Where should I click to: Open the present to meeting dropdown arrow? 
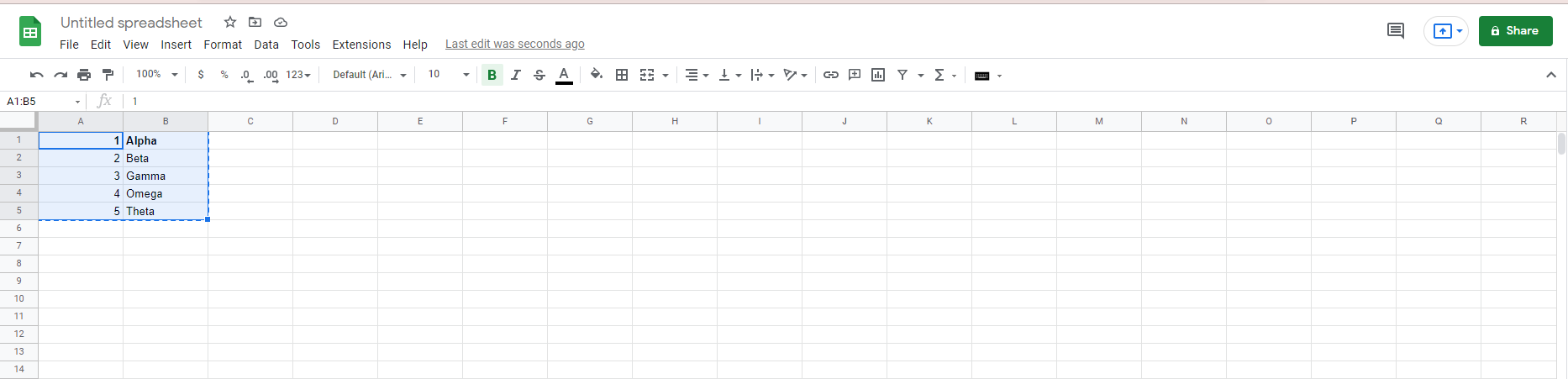coord(1460,31)
